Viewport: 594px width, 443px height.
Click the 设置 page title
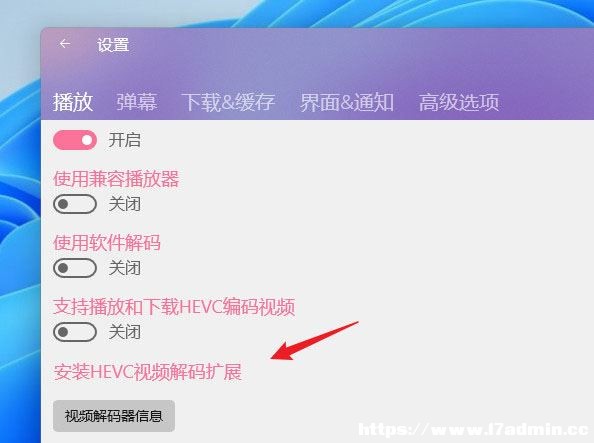[113, 45]
